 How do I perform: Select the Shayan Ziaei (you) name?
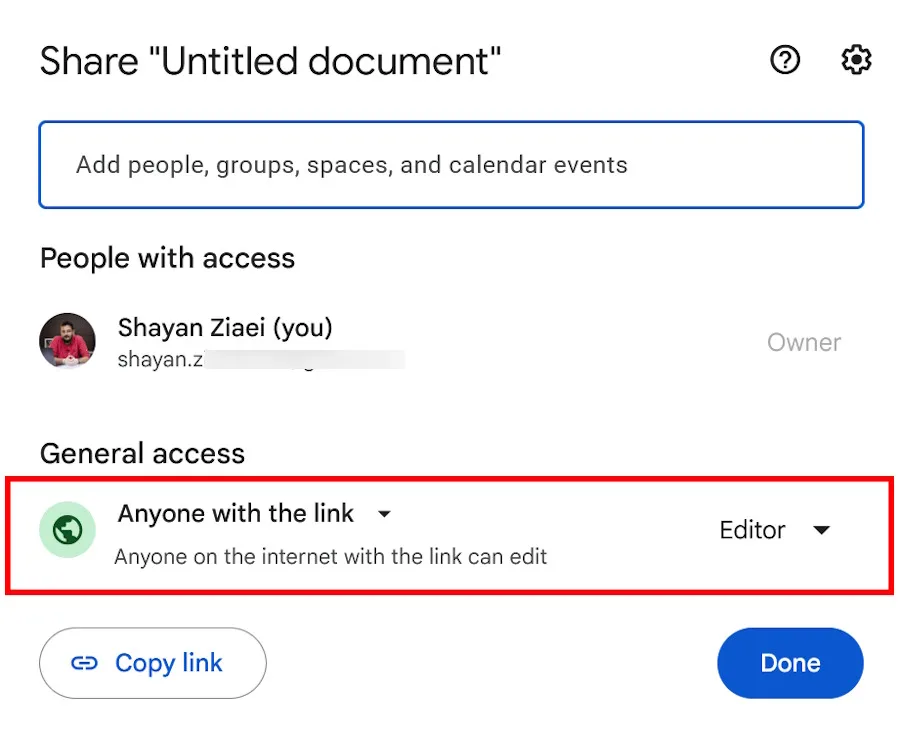[225, 327]
